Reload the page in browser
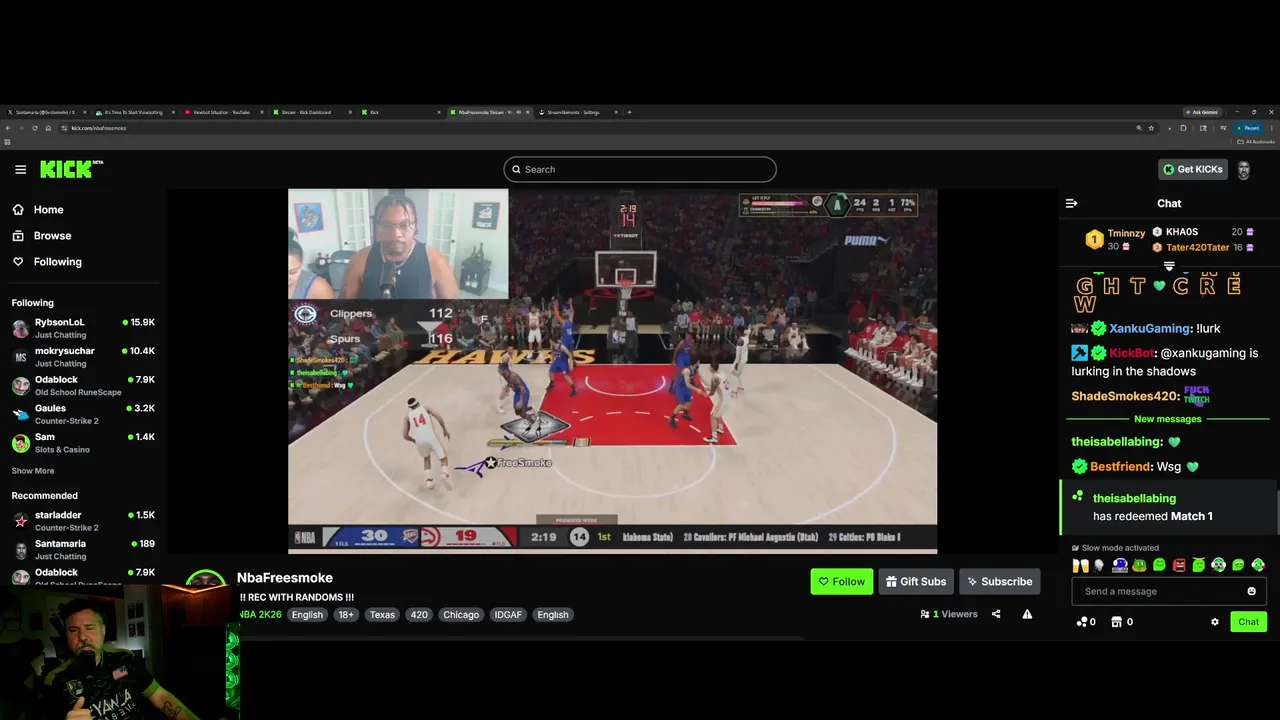 tap(35, 128)
